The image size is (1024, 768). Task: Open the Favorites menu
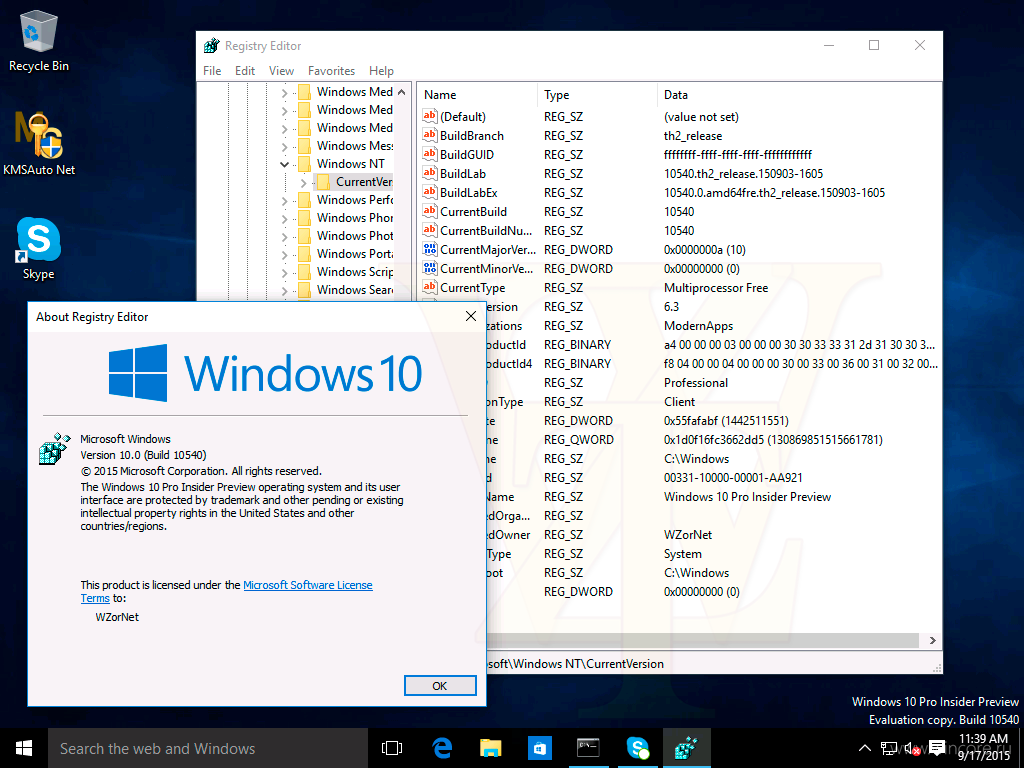[x=331, y=71]
